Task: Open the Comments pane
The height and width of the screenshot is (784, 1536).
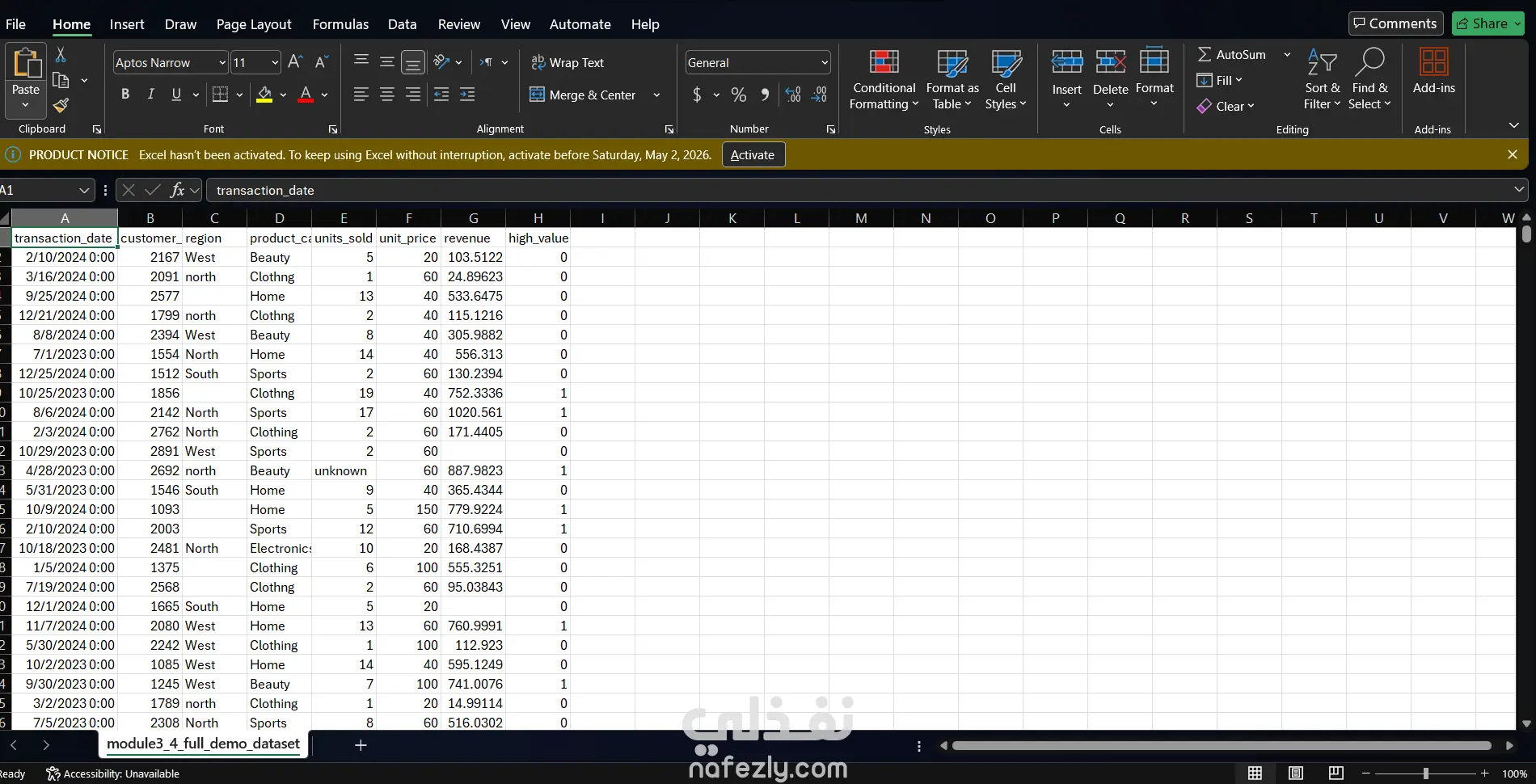Action: 1395,23
